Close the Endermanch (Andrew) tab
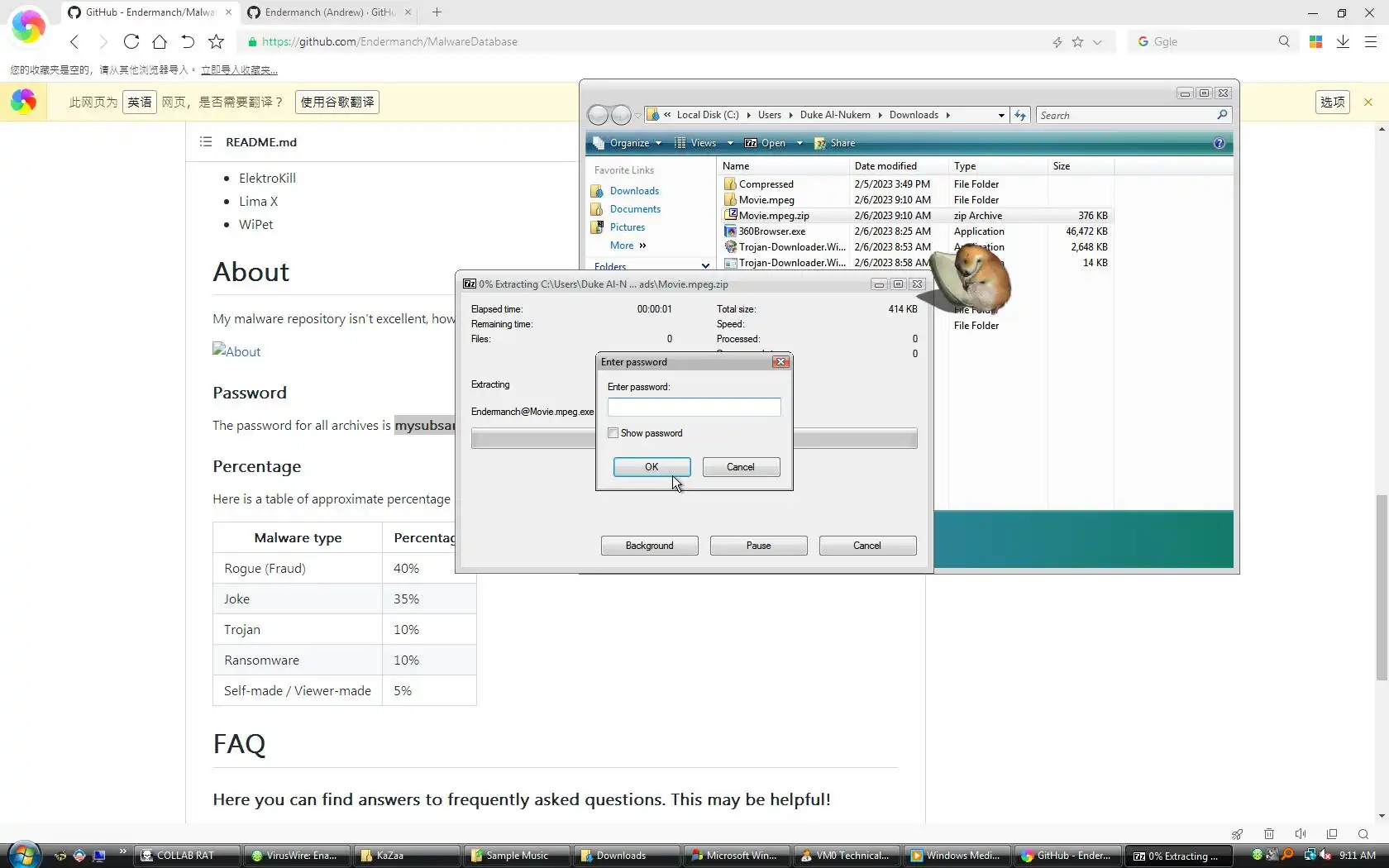The width and height of the screenshot is (1389, 868). pos(408,12)
